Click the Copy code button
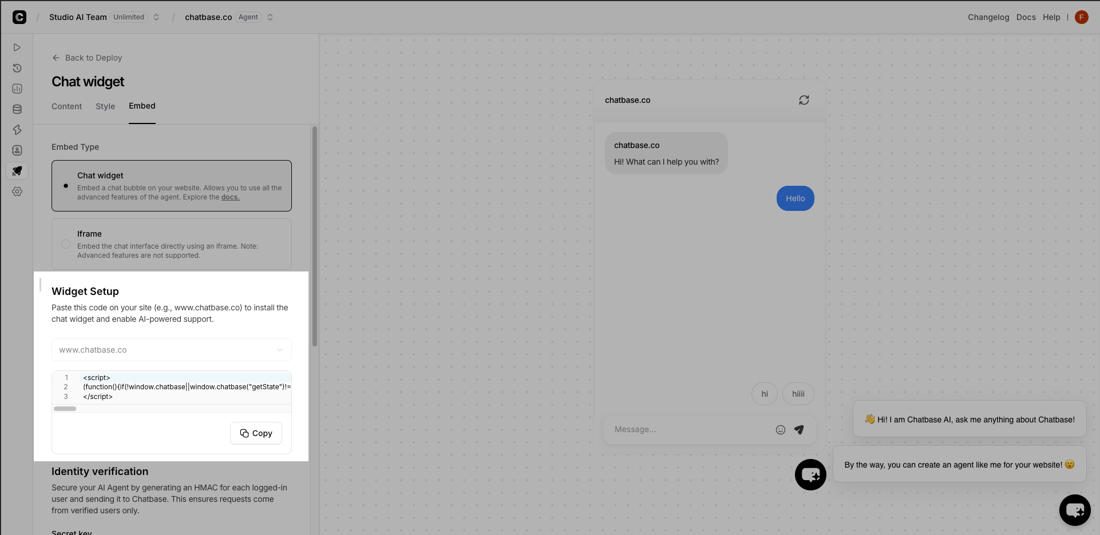The height and width of the screenshot is (535, 1100). (x=256, y=433)
